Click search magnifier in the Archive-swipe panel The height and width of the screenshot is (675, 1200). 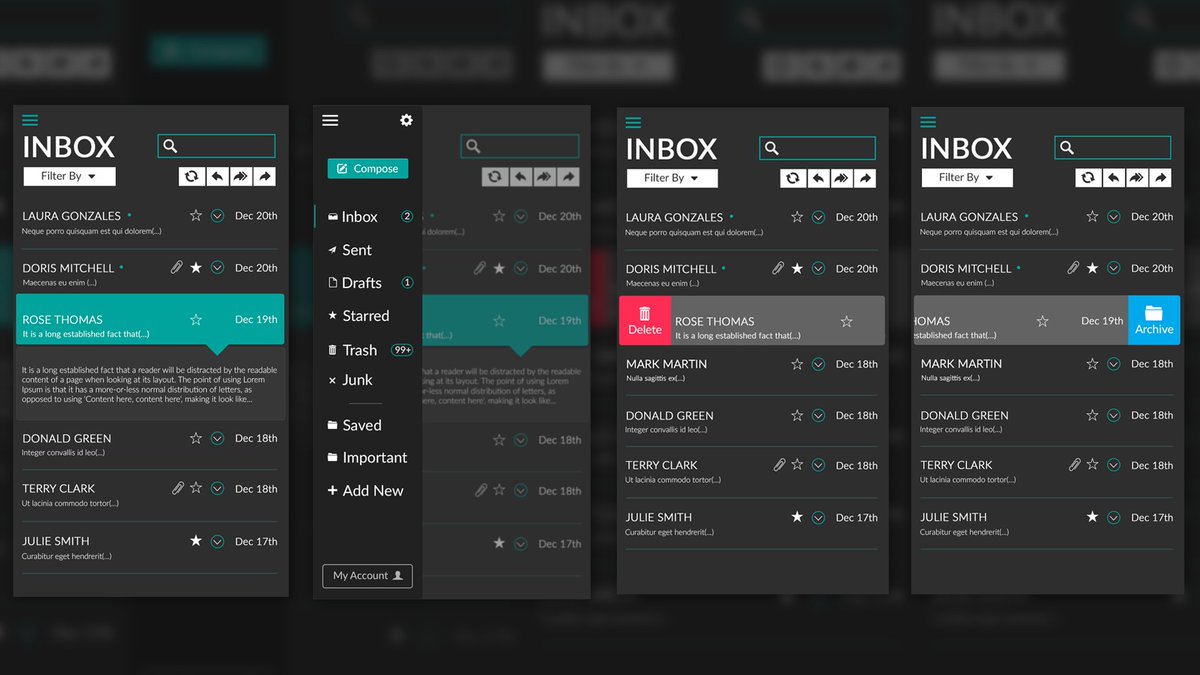click(1067, 148)
